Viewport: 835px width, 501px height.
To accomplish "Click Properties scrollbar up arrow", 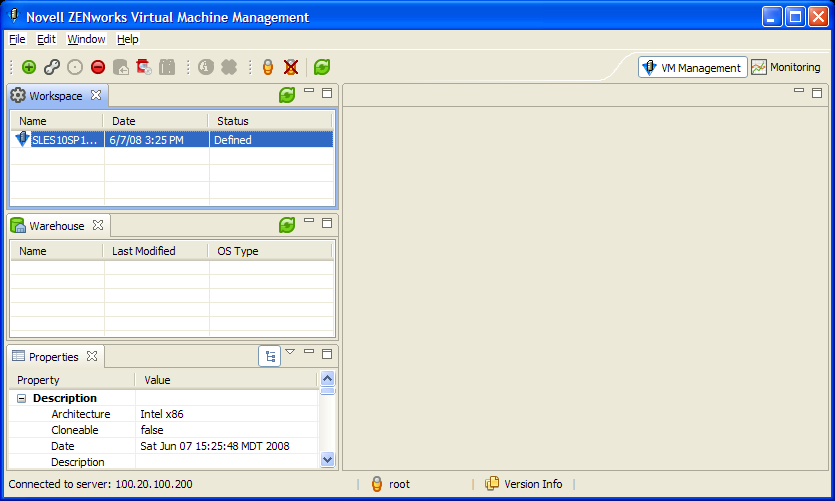I will pos(328,379).
